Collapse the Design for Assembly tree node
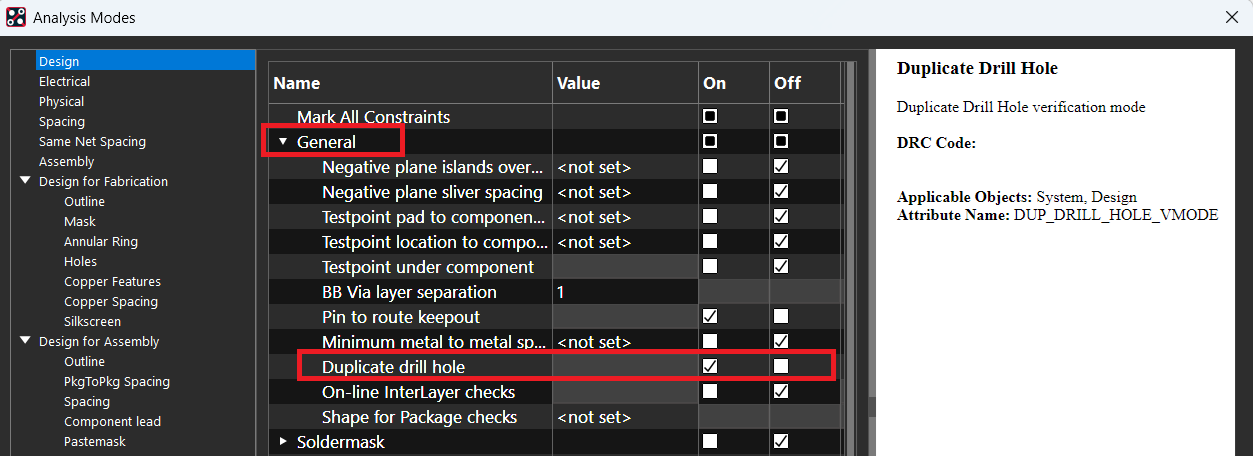This screenshot has width=1253, height=456. point(24,341)
